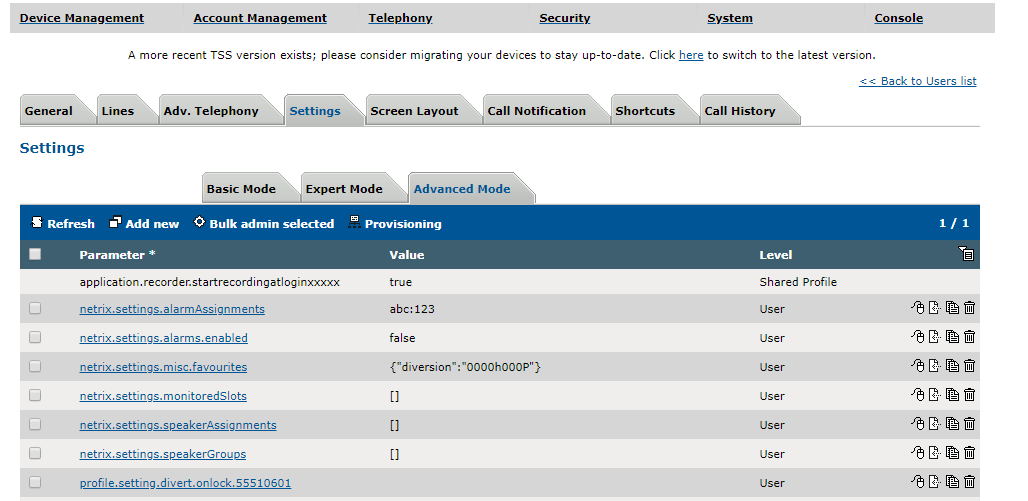Click mouse-shaped edit icon for speakerAssignments row
Screen dimensions: 1028x501
(x=917, y=424)
